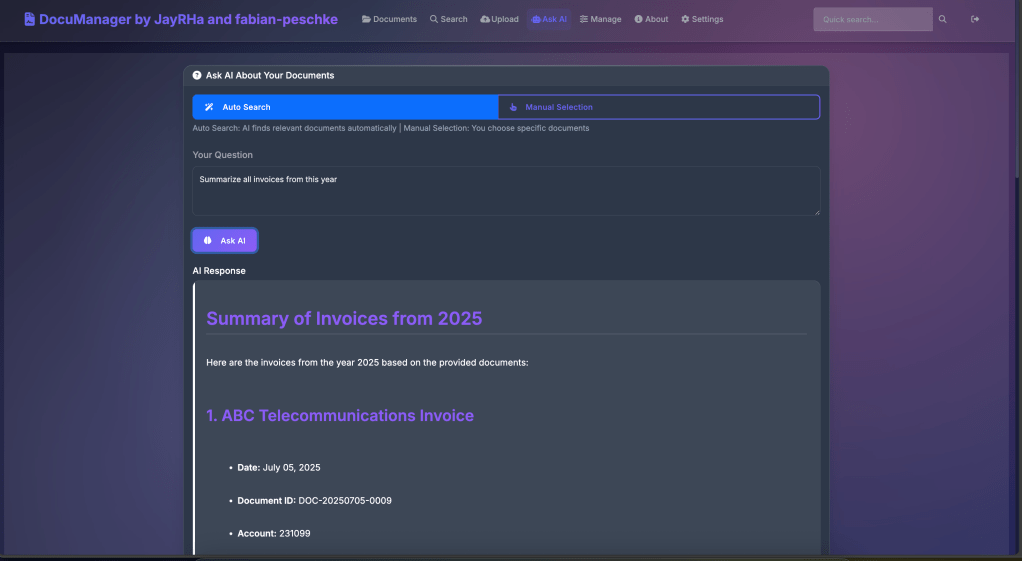Open the Manage menu item
This screenshot has height=561, width=1022.
coord(600,19)
